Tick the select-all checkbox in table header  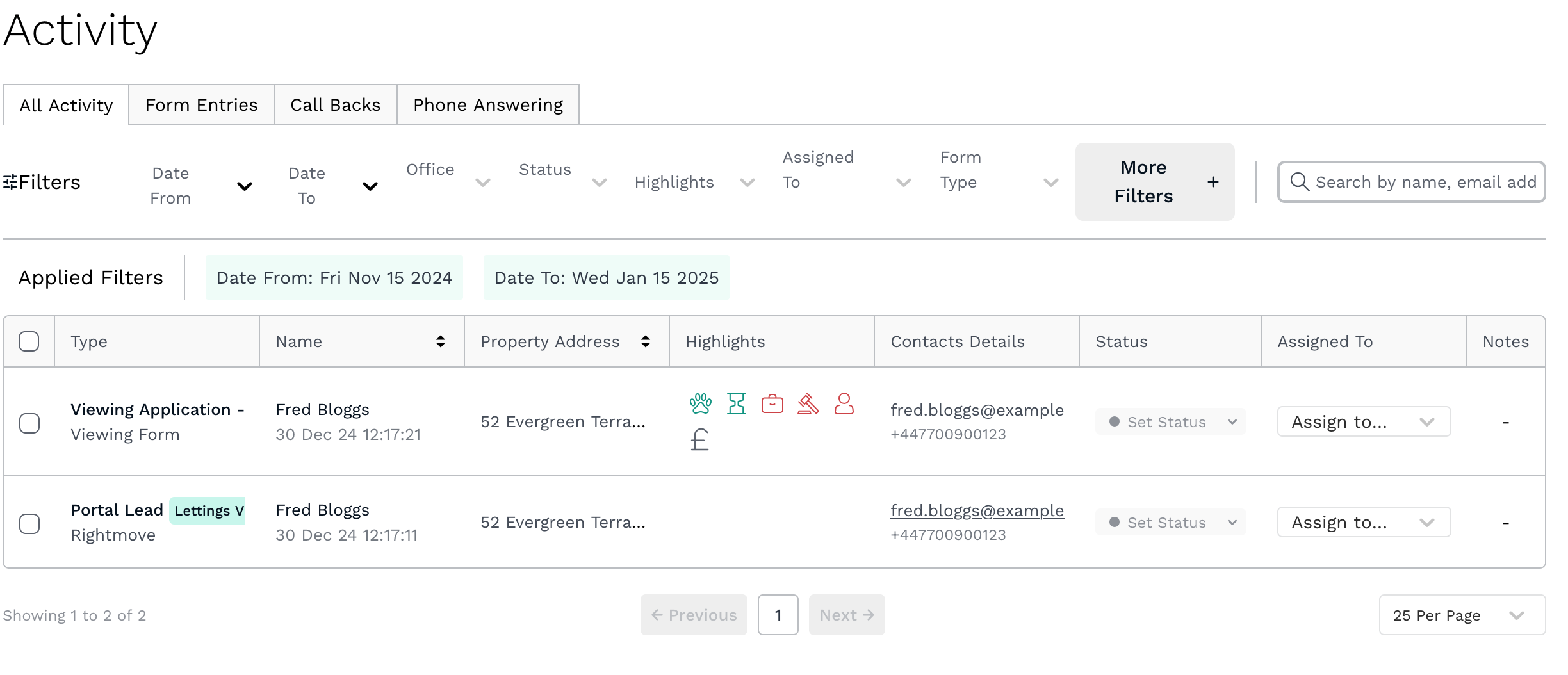pos(29,341)
